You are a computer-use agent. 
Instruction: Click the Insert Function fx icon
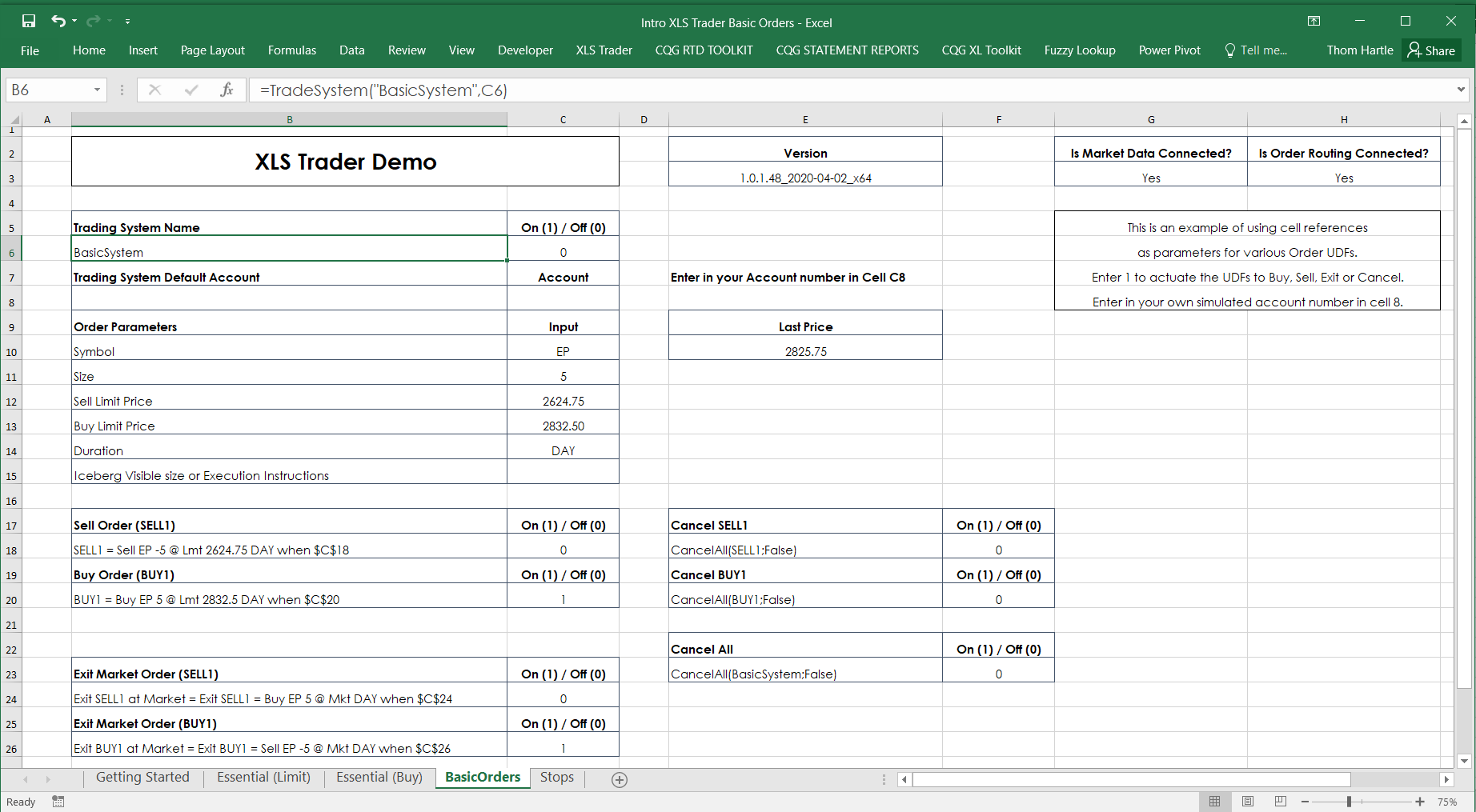227,90
